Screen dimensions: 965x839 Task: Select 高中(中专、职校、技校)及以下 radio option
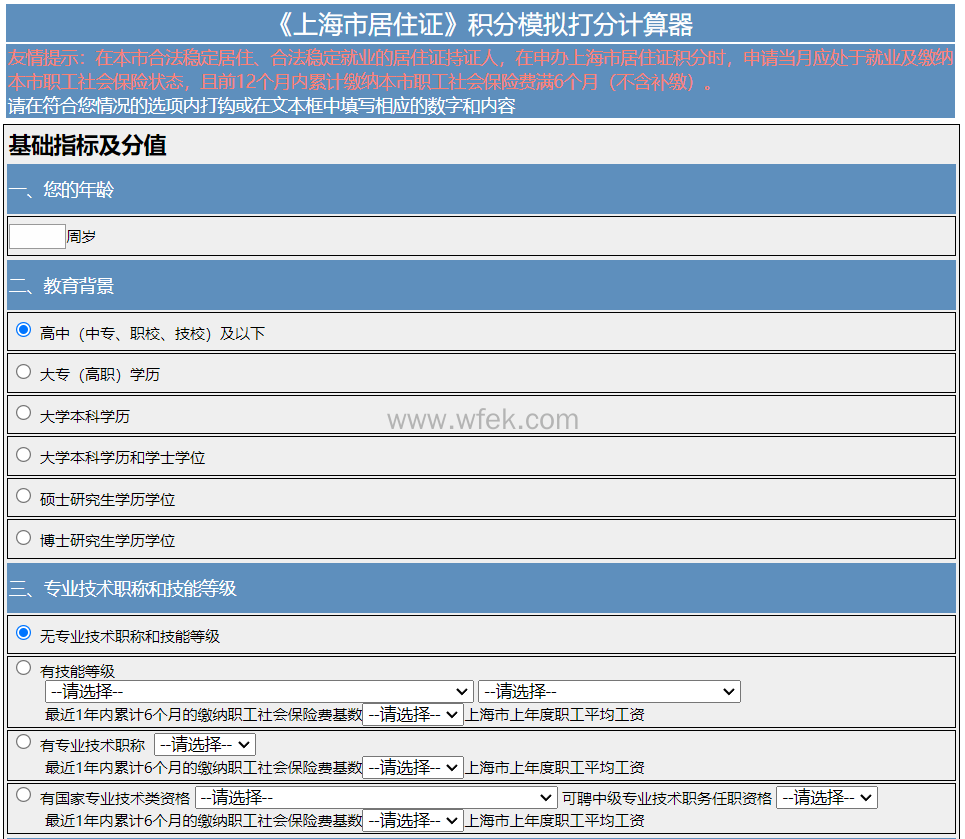(x=24, y=330)
